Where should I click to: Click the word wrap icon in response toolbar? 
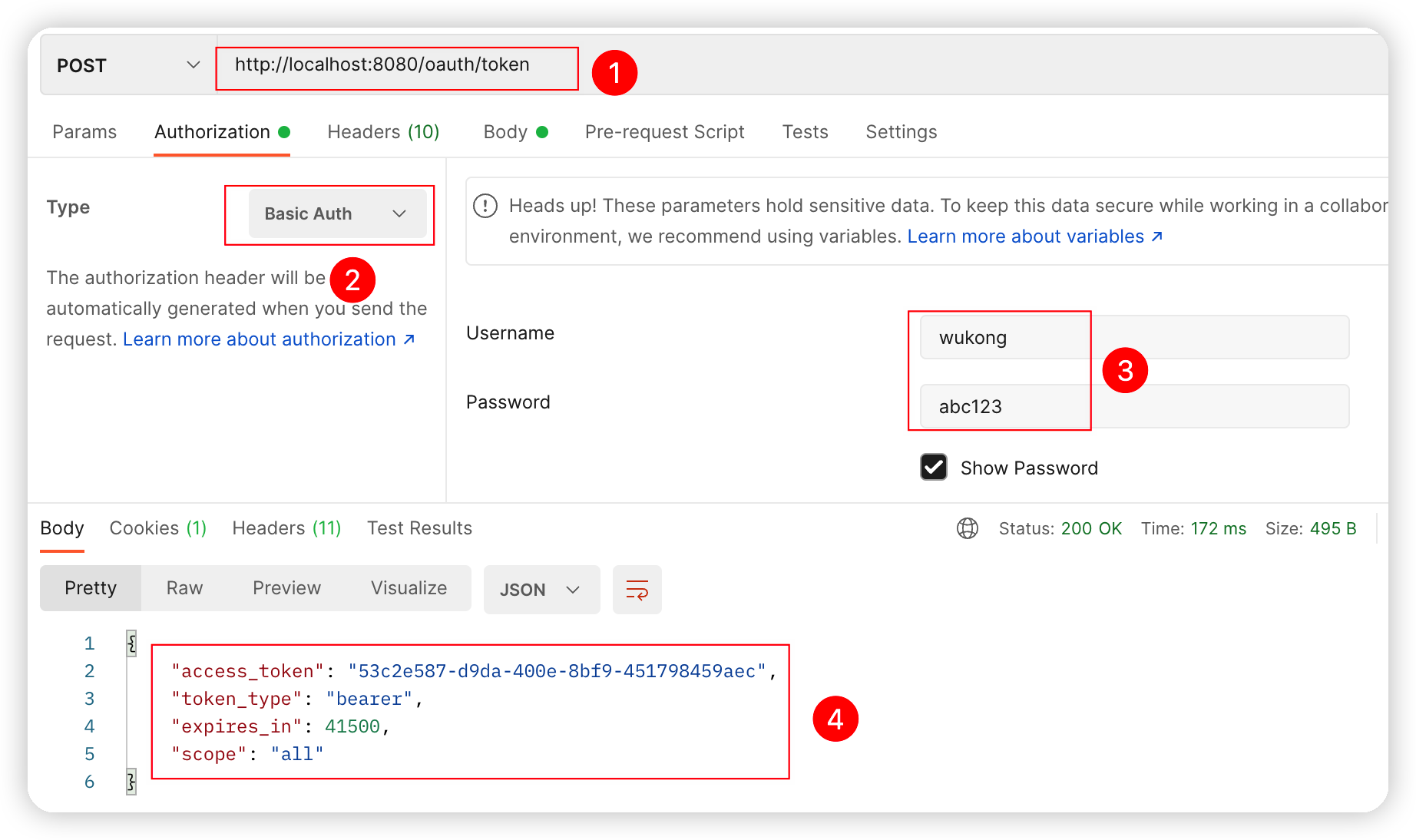[637, 590]
